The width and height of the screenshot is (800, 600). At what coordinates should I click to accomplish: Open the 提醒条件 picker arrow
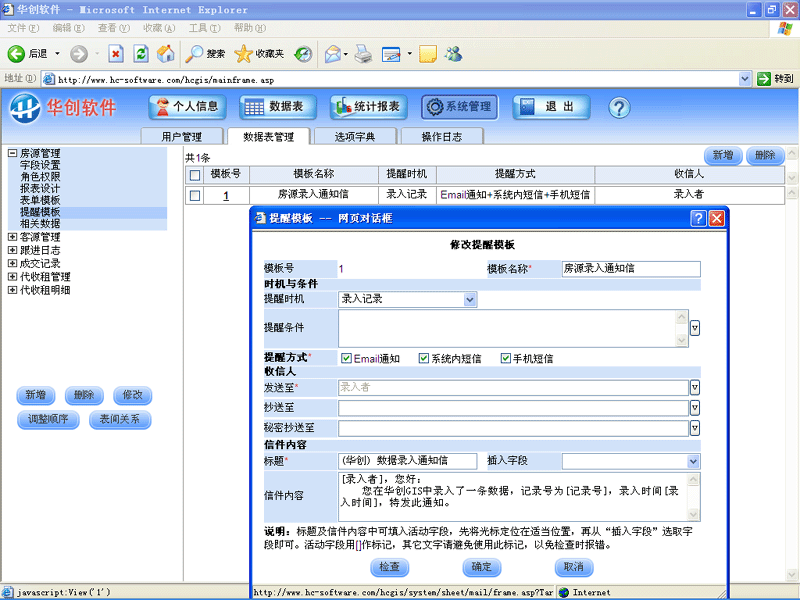694,328
